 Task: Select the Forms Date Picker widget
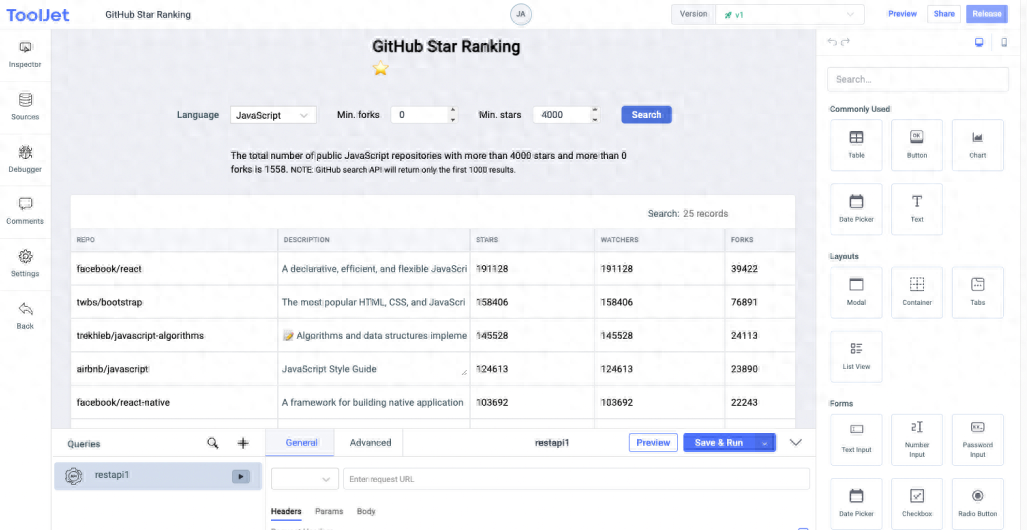[x=856, y=503]
